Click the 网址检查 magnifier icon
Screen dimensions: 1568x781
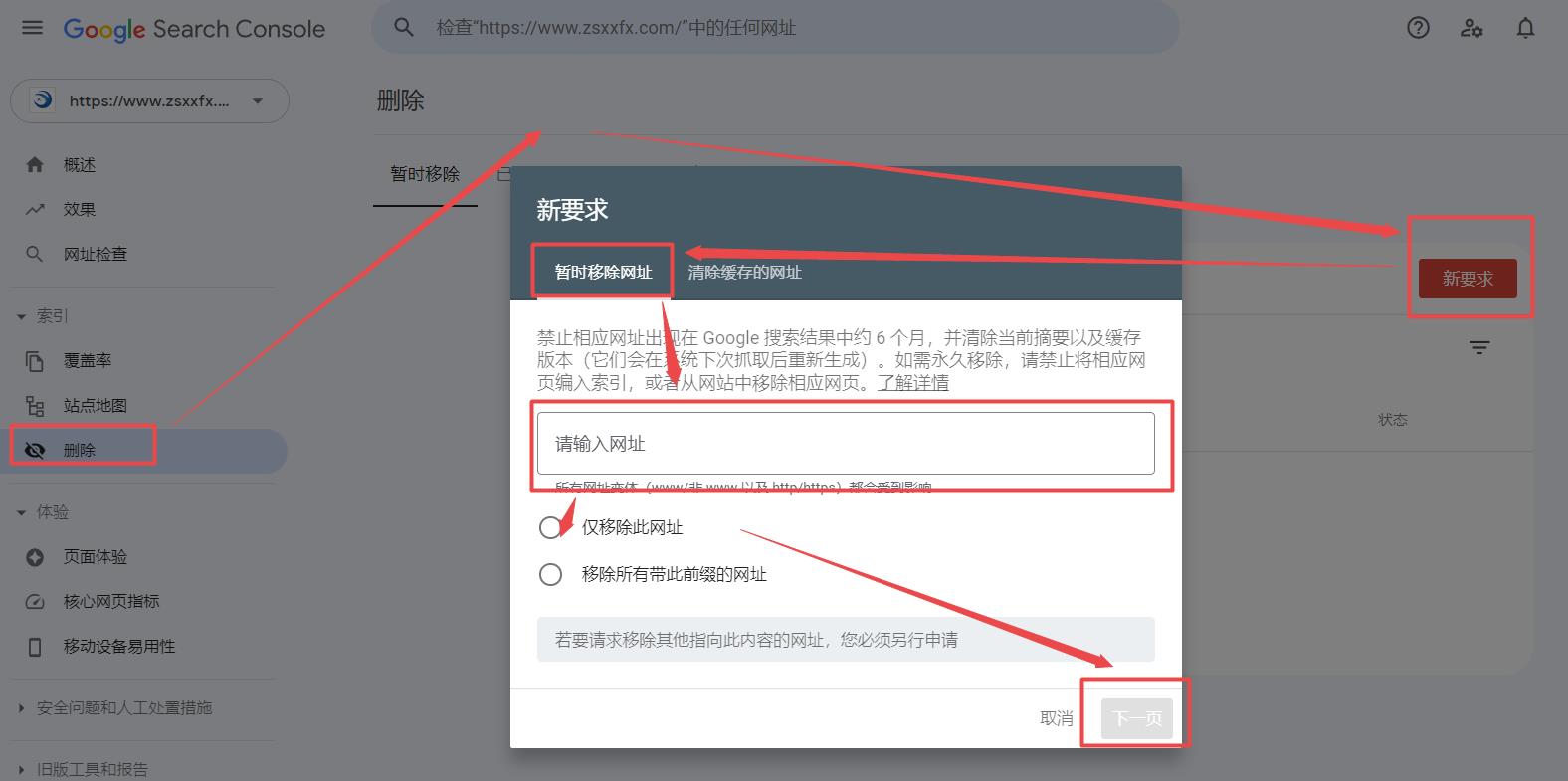(35, 254)
